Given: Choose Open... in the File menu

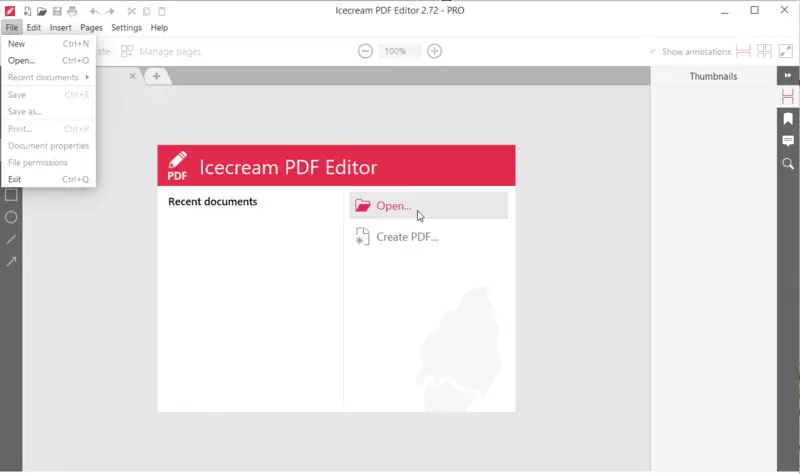Looking at the screenshot, I should 48,60.
